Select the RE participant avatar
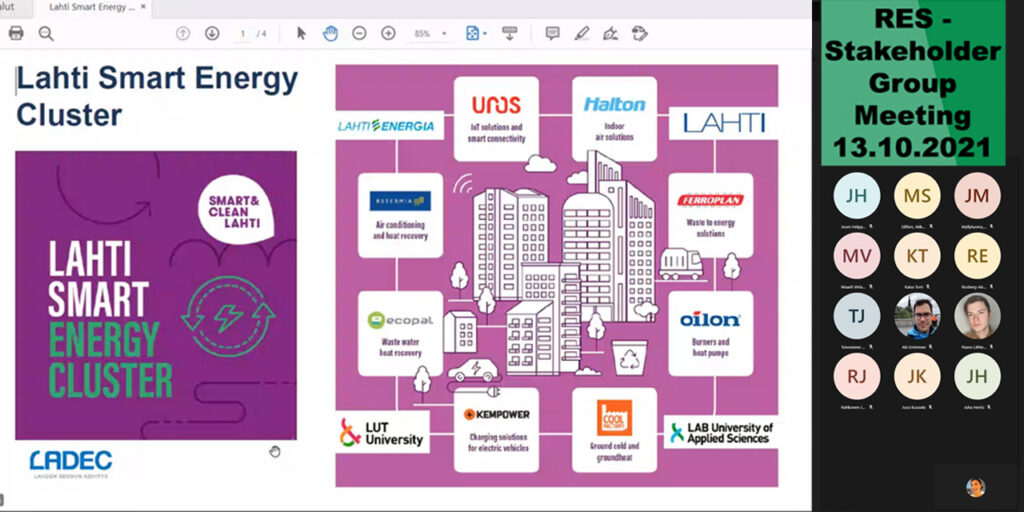Viewport: 1024px width, 512px height. point(977,256)
